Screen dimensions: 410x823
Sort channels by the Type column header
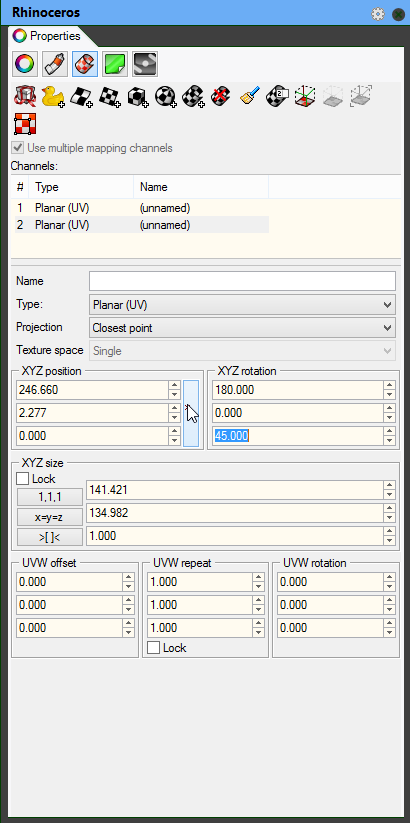click(82, 187)
